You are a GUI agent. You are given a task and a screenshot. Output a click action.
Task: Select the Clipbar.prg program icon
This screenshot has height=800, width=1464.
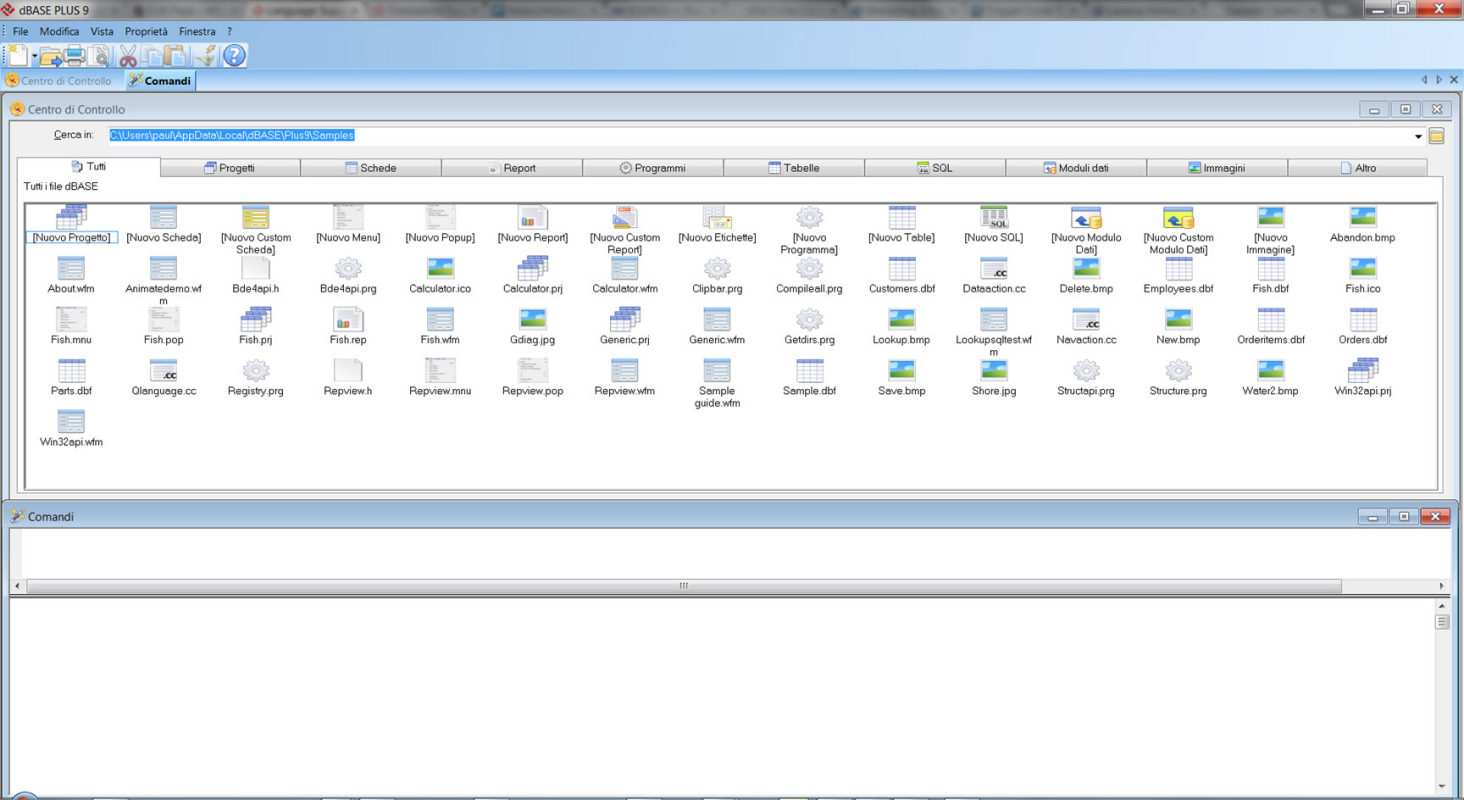(x=717, y=268)
